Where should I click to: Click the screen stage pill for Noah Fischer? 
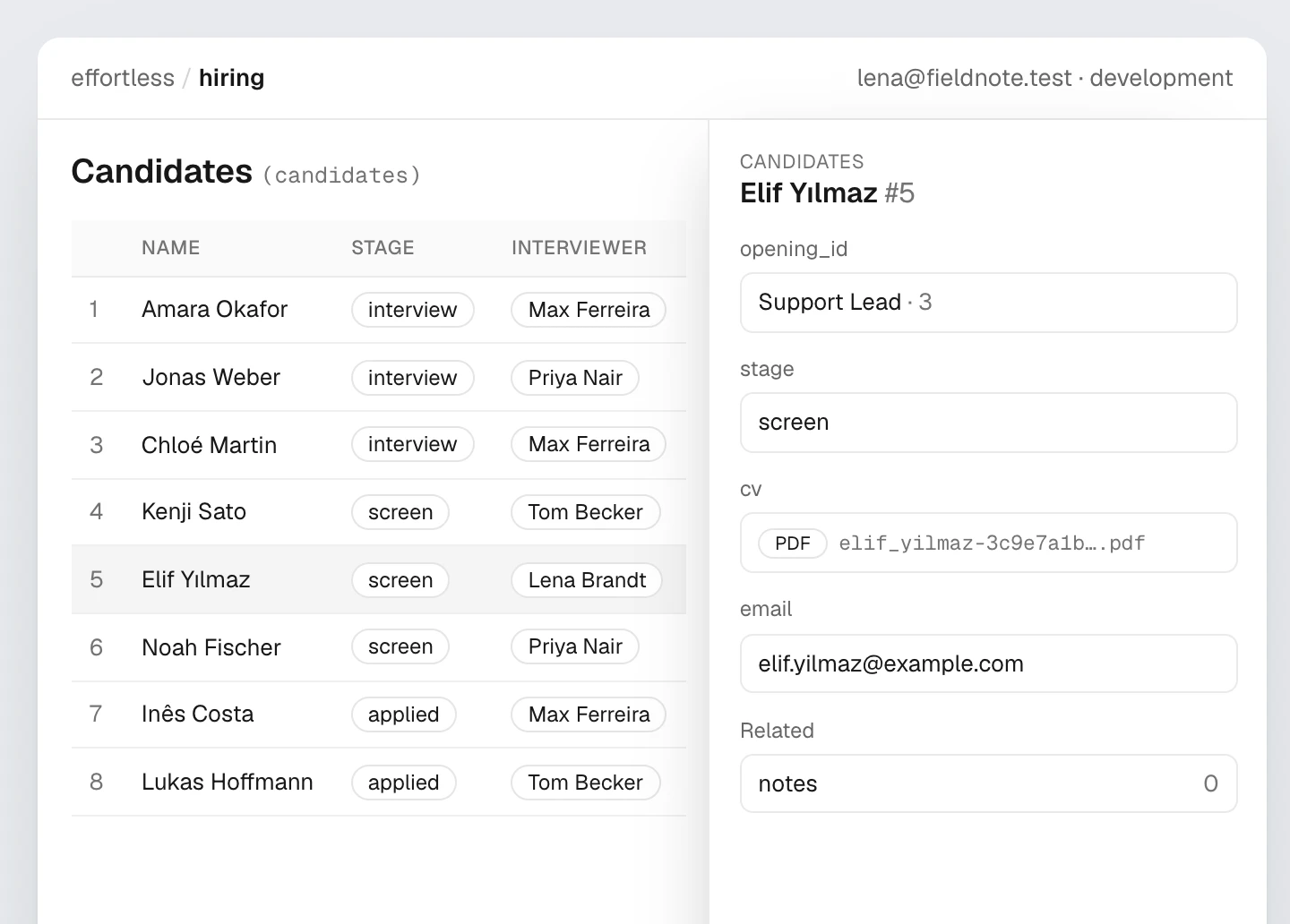point(400,646)
